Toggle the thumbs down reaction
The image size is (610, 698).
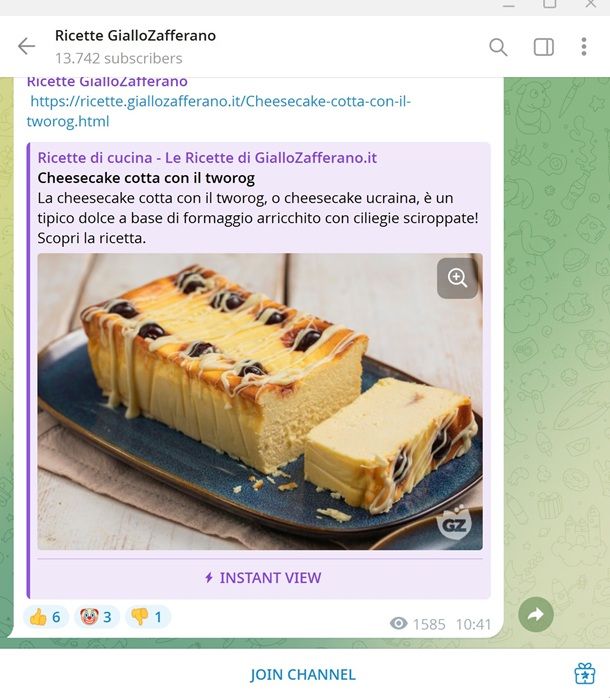point(147,617)
